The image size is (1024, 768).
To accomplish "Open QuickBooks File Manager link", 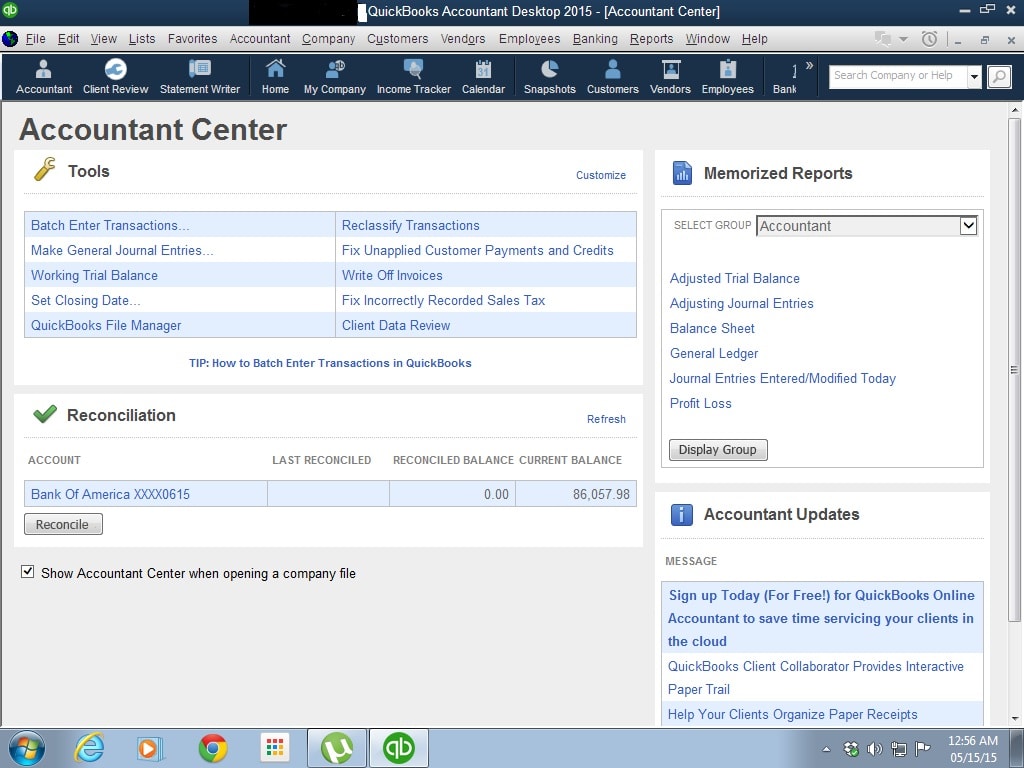I will click(x=106, y=325).
